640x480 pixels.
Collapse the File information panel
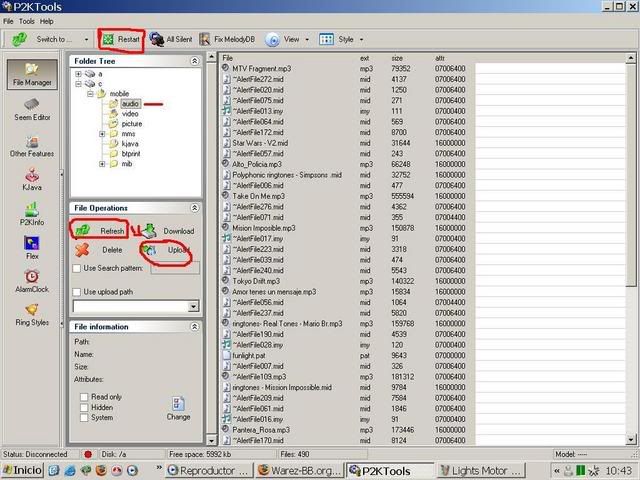(195, 327)
